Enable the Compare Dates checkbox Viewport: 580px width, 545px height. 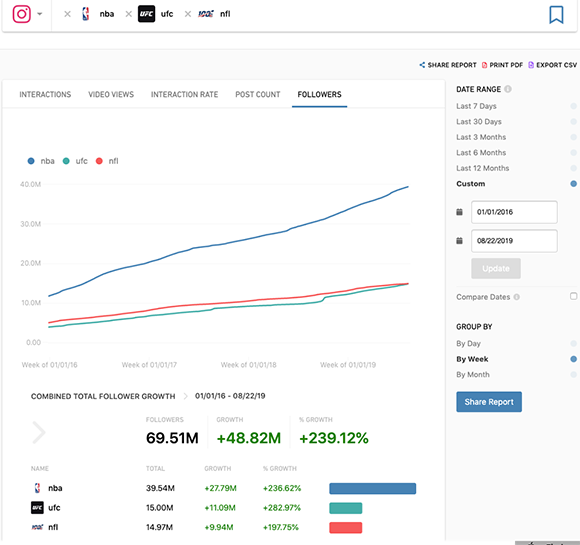573,296
